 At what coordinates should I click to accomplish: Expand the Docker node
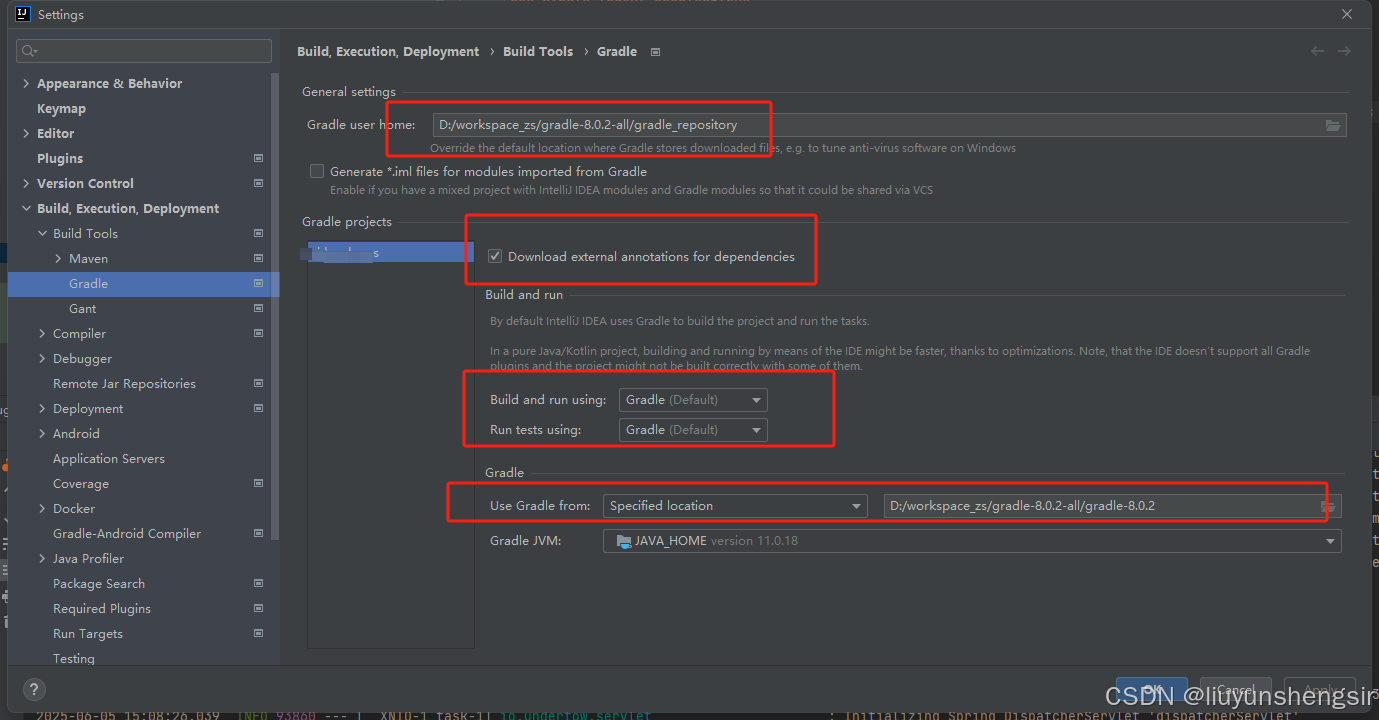42,508
